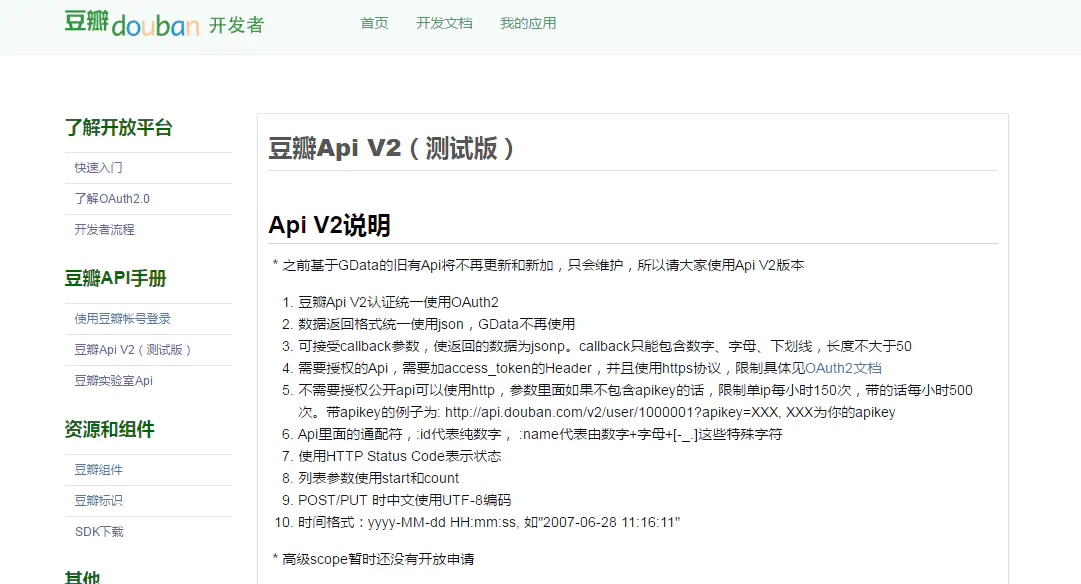Go to SDK下载 in sidebar
1081x584 pixels.
pos(99,532)
